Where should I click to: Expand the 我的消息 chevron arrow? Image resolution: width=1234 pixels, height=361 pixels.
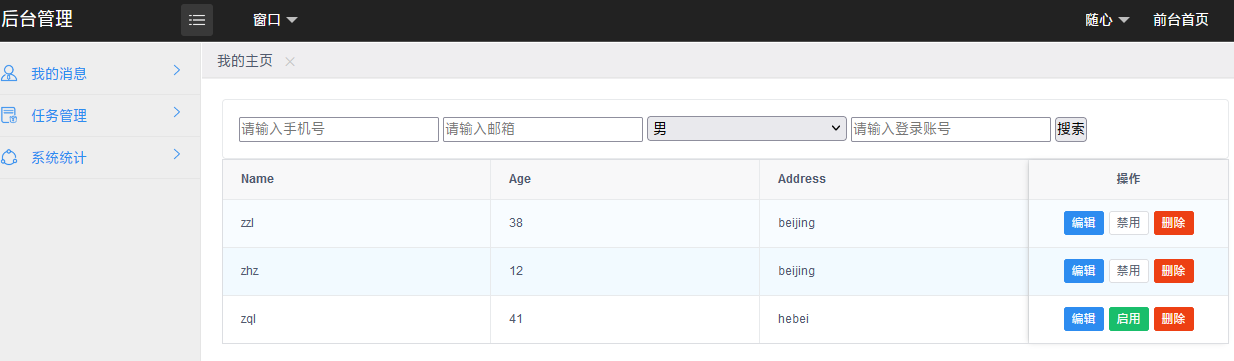(x=176, y=71)
